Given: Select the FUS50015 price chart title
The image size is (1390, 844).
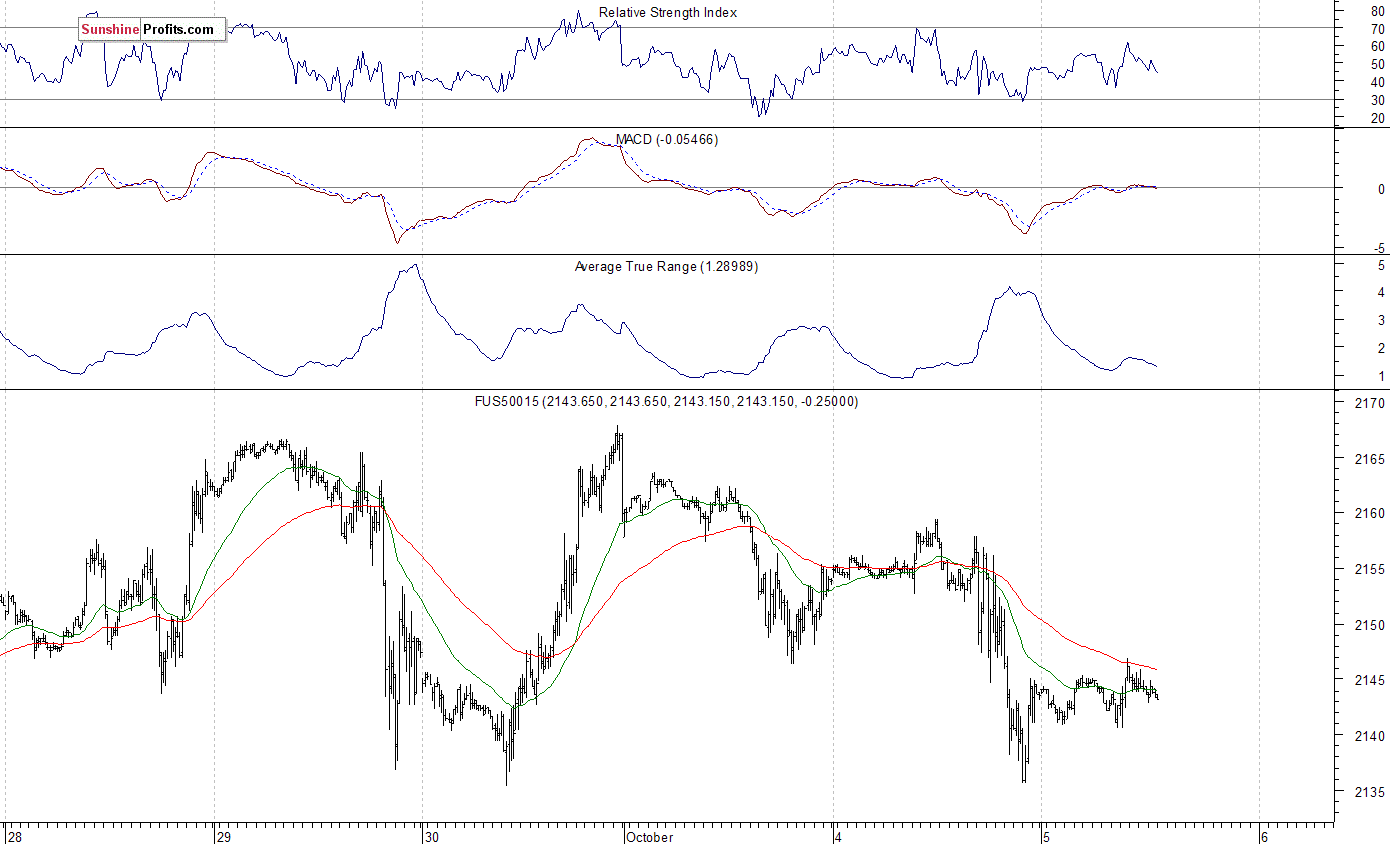Looking at the screenshot, I should click(x=666, y=402).
